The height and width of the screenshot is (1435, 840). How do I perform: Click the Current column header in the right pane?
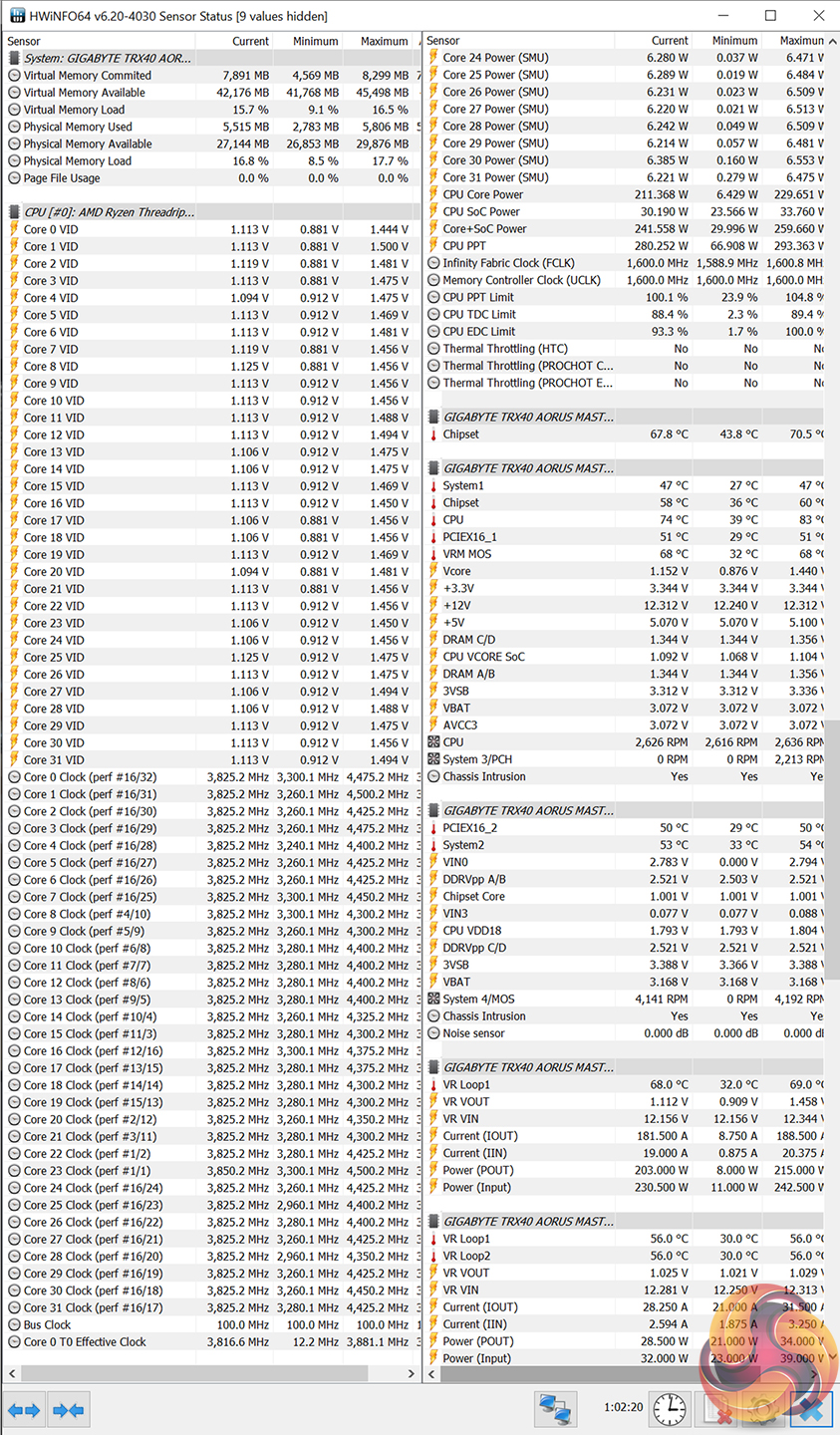[653, 41]
